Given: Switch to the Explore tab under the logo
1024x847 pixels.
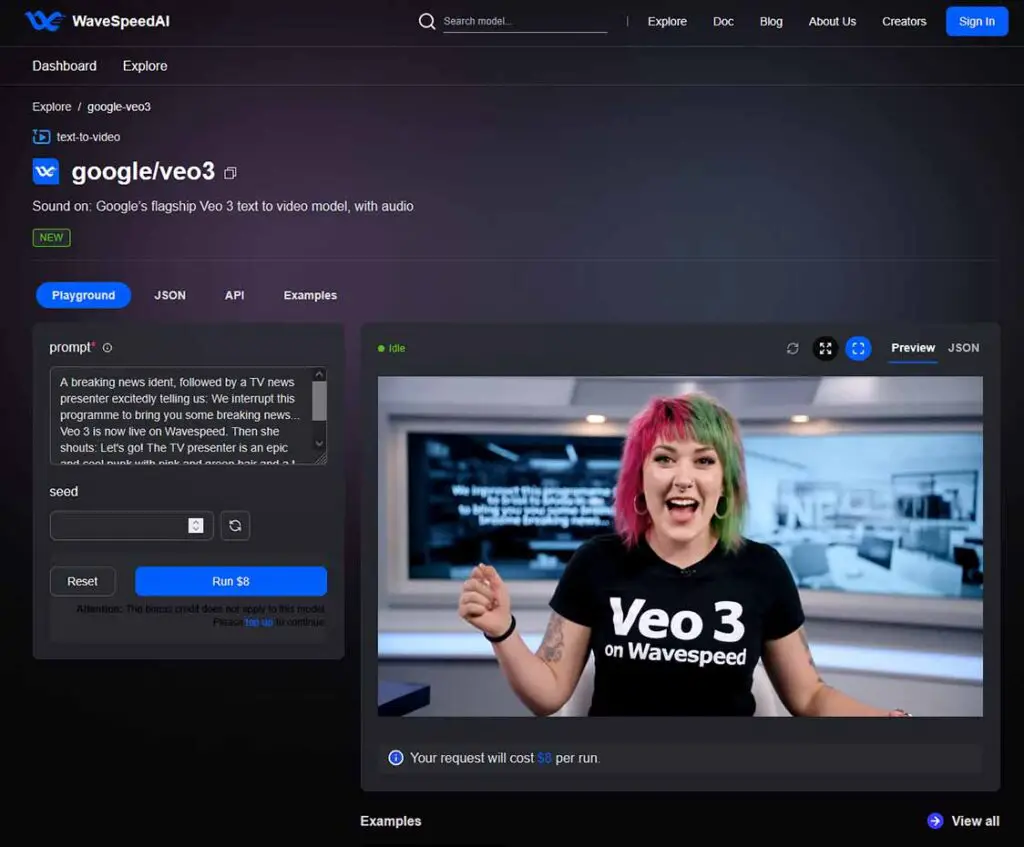Looking at the screenshot, I should [x=145, y=66].
